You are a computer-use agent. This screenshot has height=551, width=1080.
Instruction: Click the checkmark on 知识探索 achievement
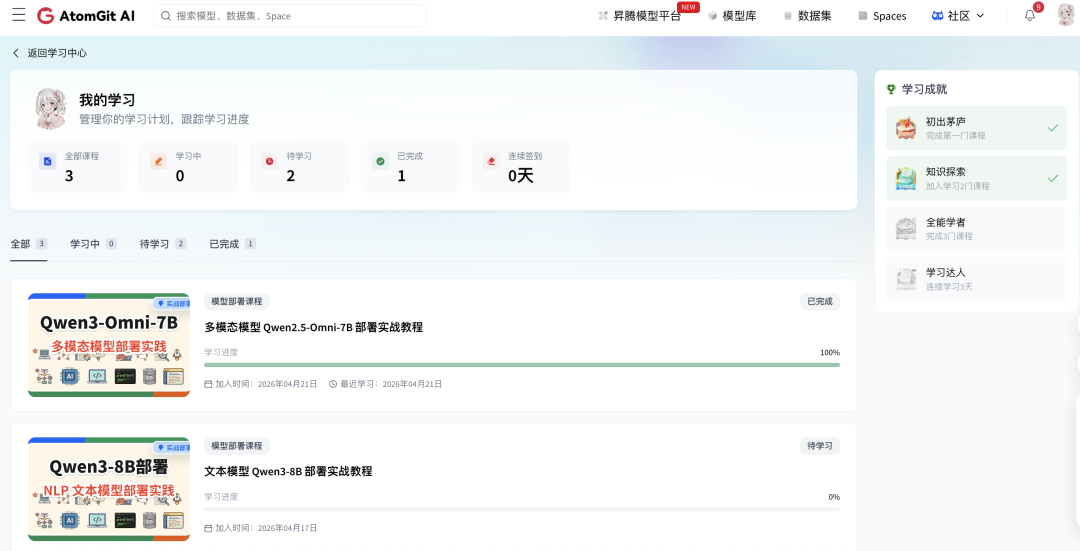pyautogui.click(x=1052, y=178)
